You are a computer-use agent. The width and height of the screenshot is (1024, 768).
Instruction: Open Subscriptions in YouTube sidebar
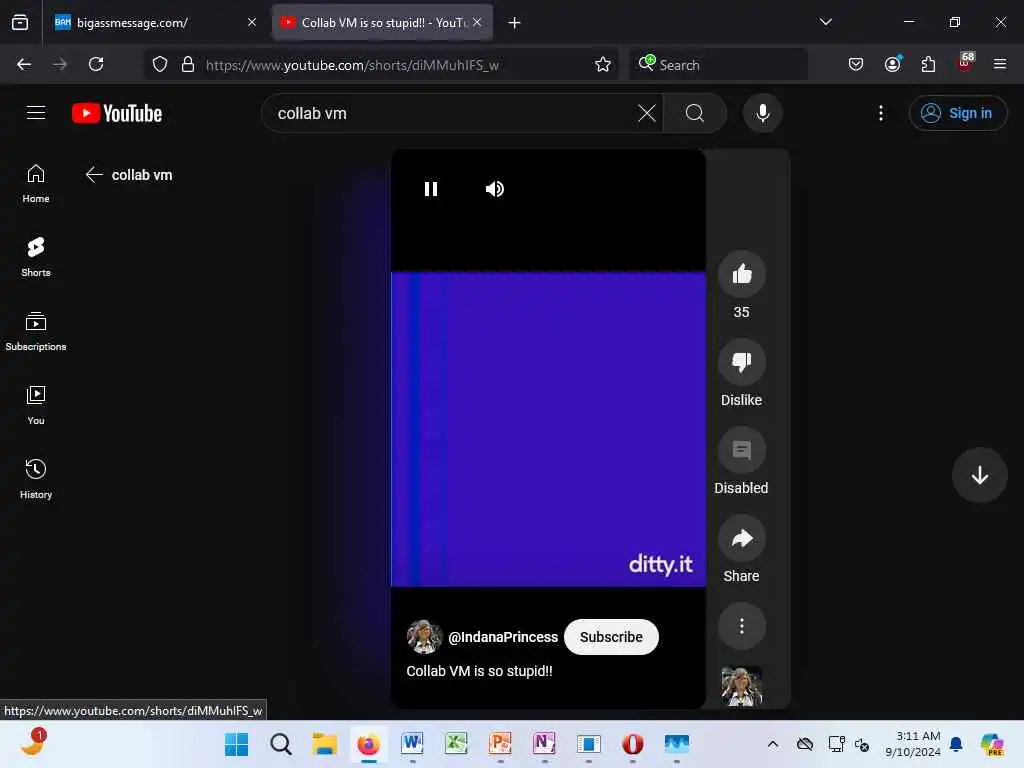(x=36, y=332)
